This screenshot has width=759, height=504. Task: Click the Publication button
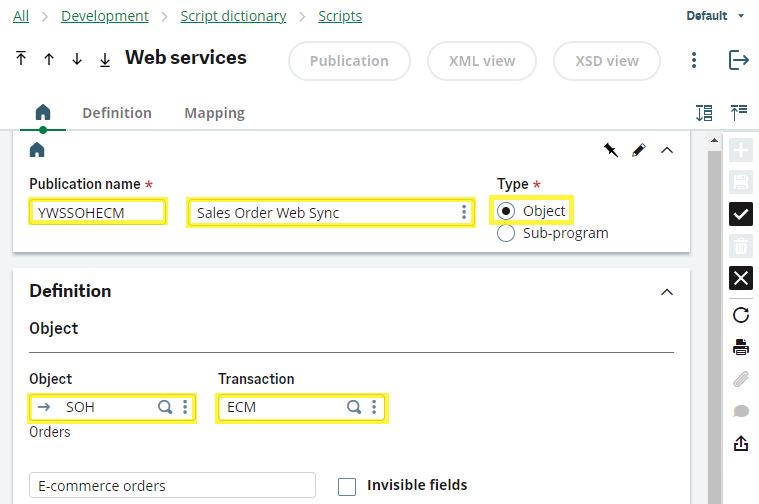click(349, 61)
